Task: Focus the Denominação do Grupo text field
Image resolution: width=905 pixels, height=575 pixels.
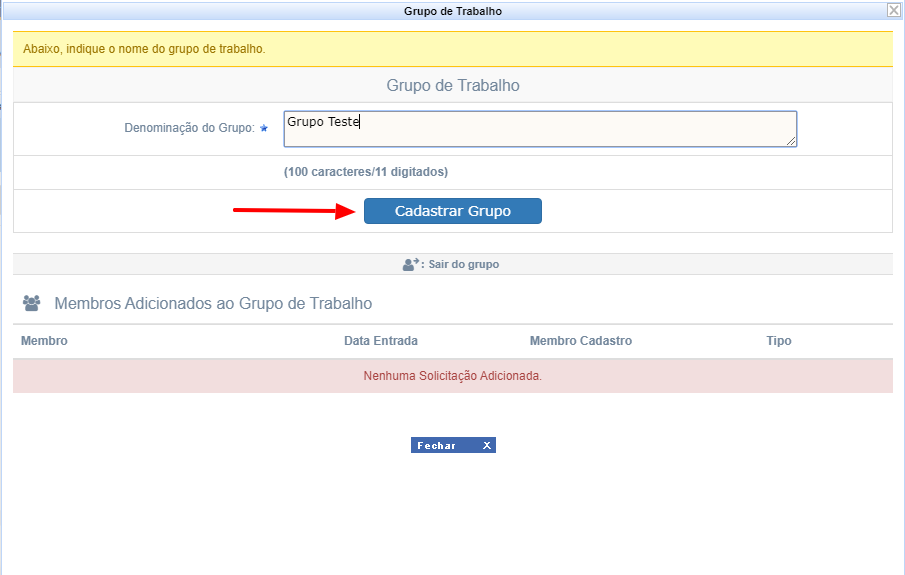Action: pos(540,129)
